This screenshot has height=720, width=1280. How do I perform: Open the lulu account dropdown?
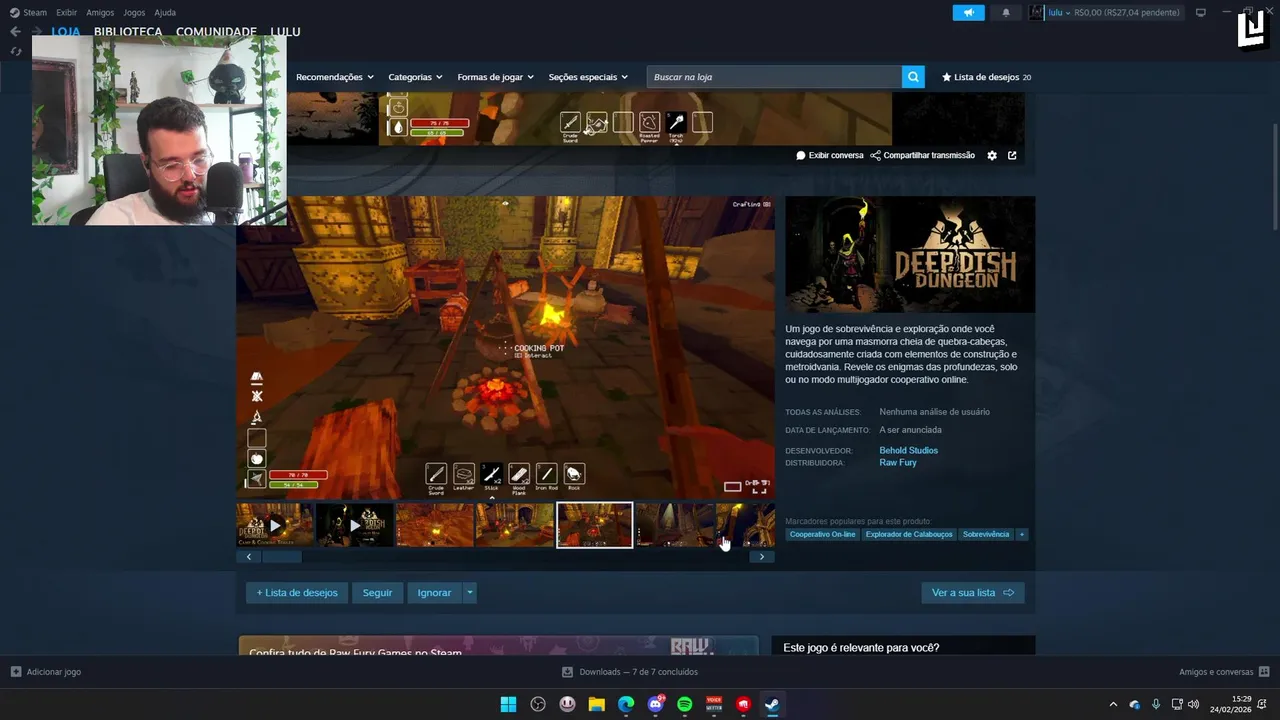1059,12
